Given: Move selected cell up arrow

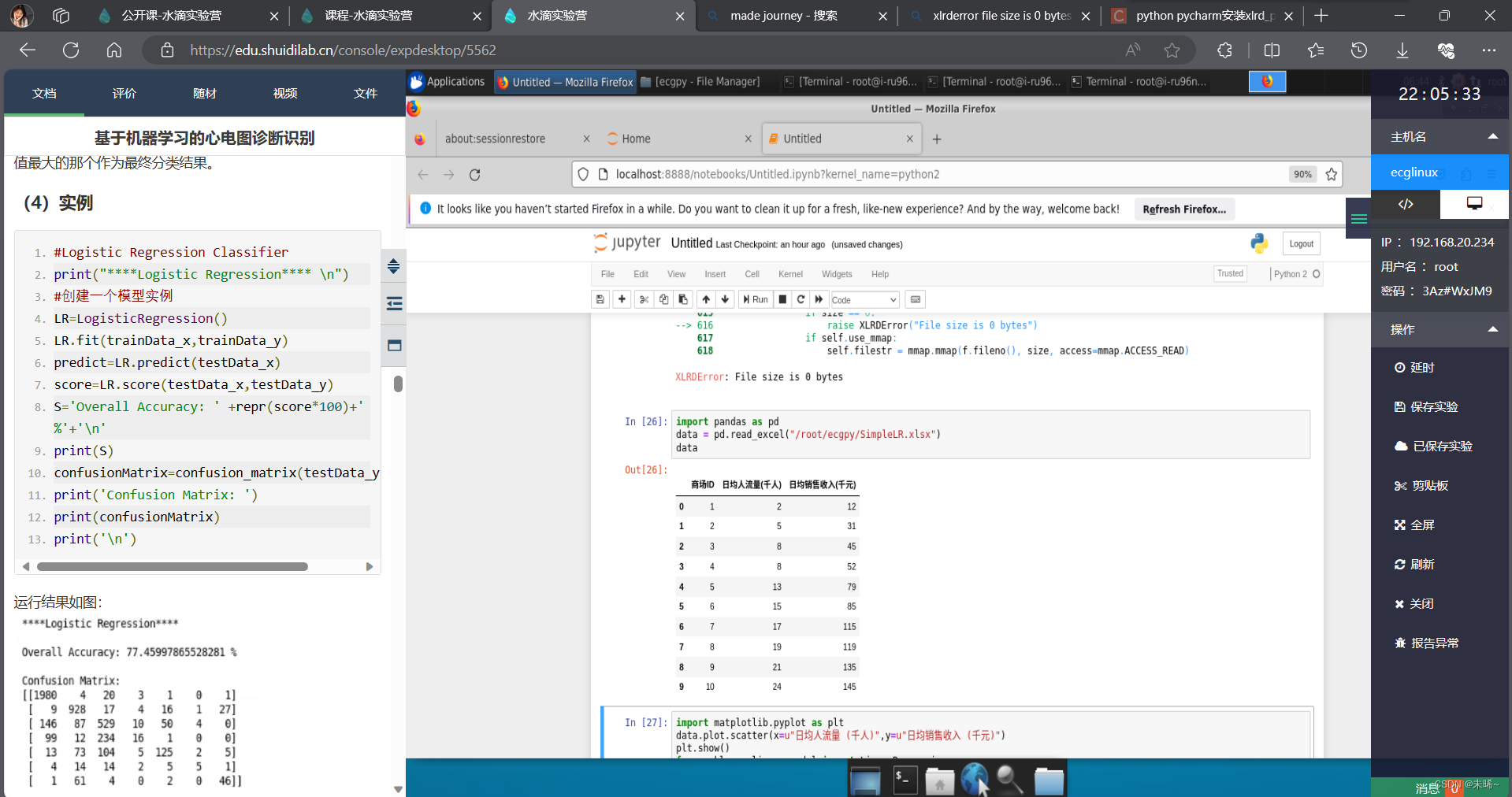Looking at the screenshot, I should tap(706, 299).
